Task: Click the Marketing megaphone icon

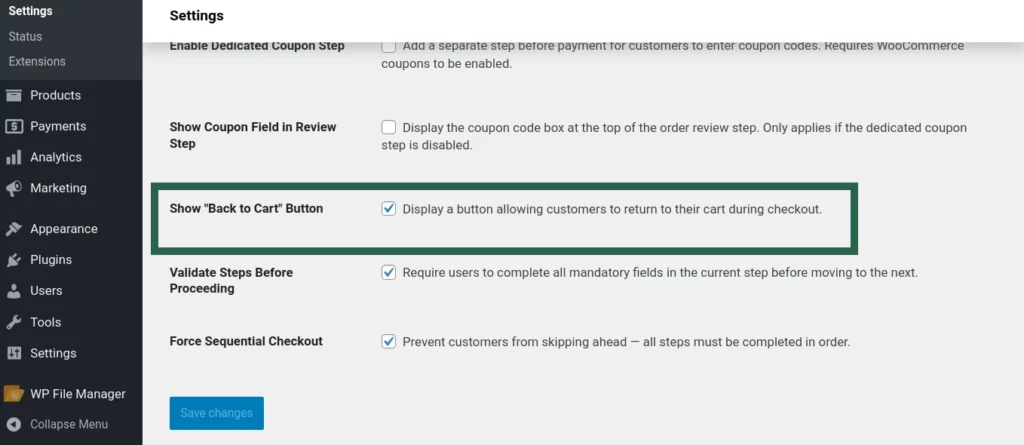Action: point(14,189)
